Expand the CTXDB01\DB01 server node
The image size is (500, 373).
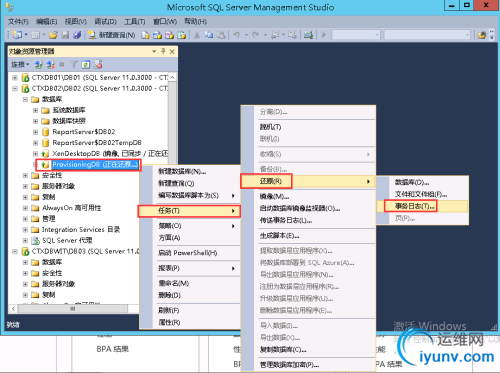click(x=15, y=78)
